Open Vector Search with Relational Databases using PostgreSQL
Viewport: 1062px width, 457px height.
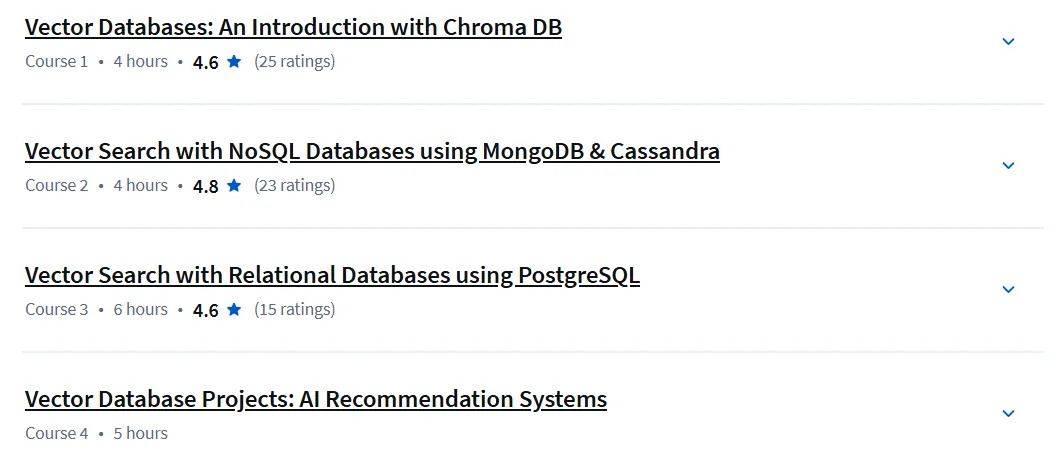332,276
